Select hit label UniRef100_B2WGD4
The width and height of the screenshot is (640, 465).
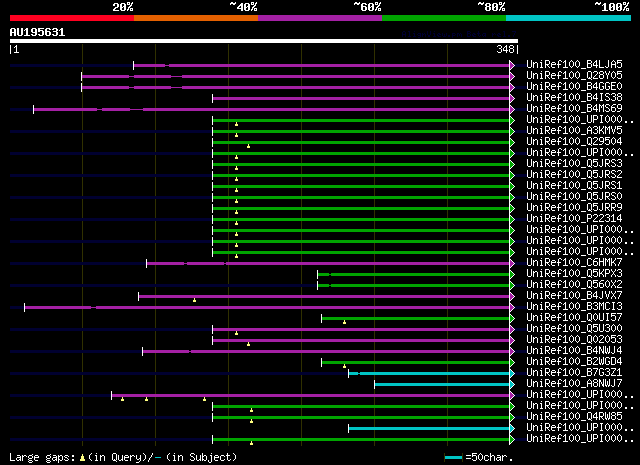point(574,362)
